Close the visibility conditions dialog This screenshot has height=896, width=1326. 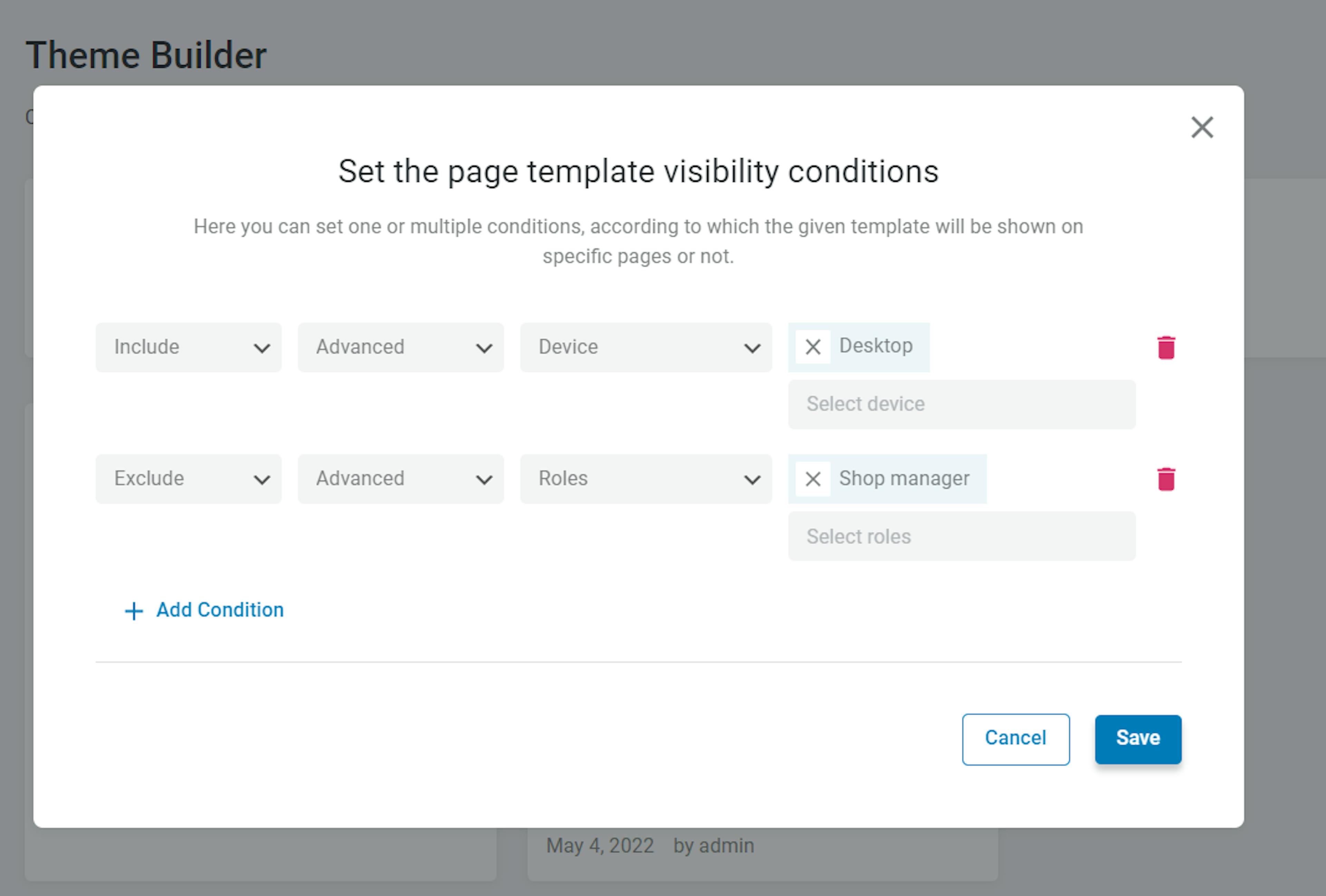click(1202, 127)
